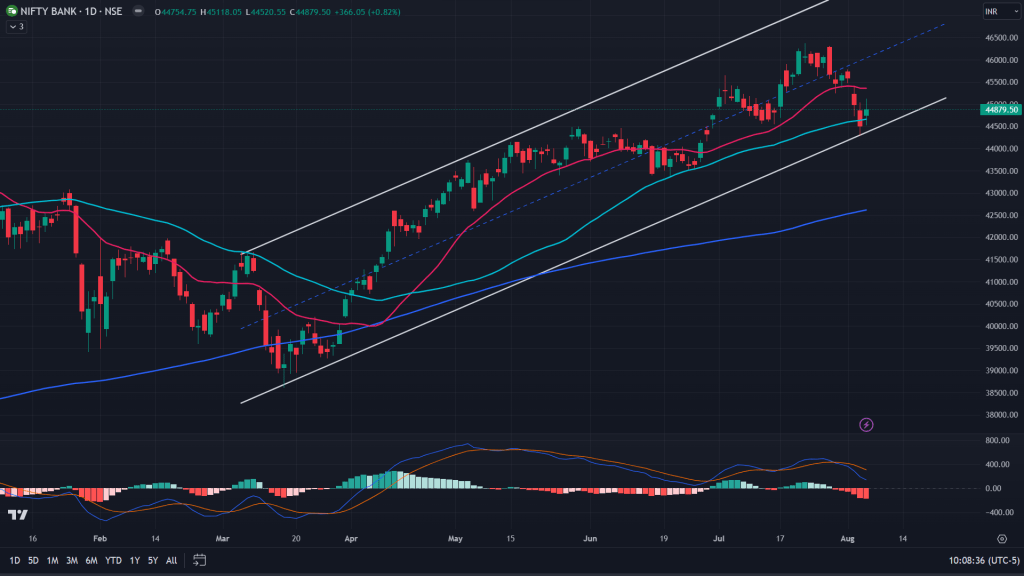
Task: Switch the range to 1M
Action: coord(52,560)
